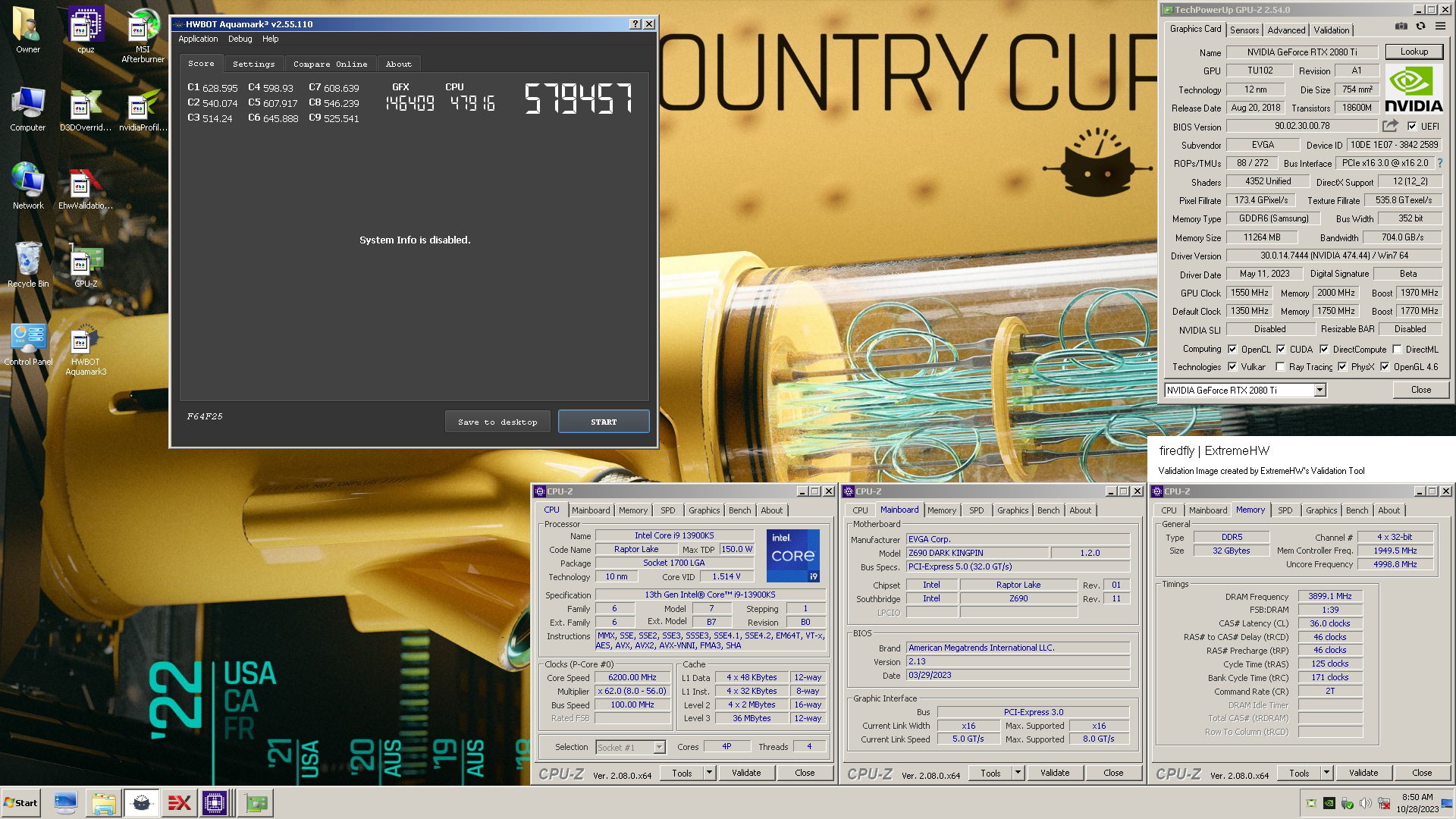Viewport: 1456px width, 819px height.
Task: Open the Owner folder desktop icon
Action: coord(28,32)
